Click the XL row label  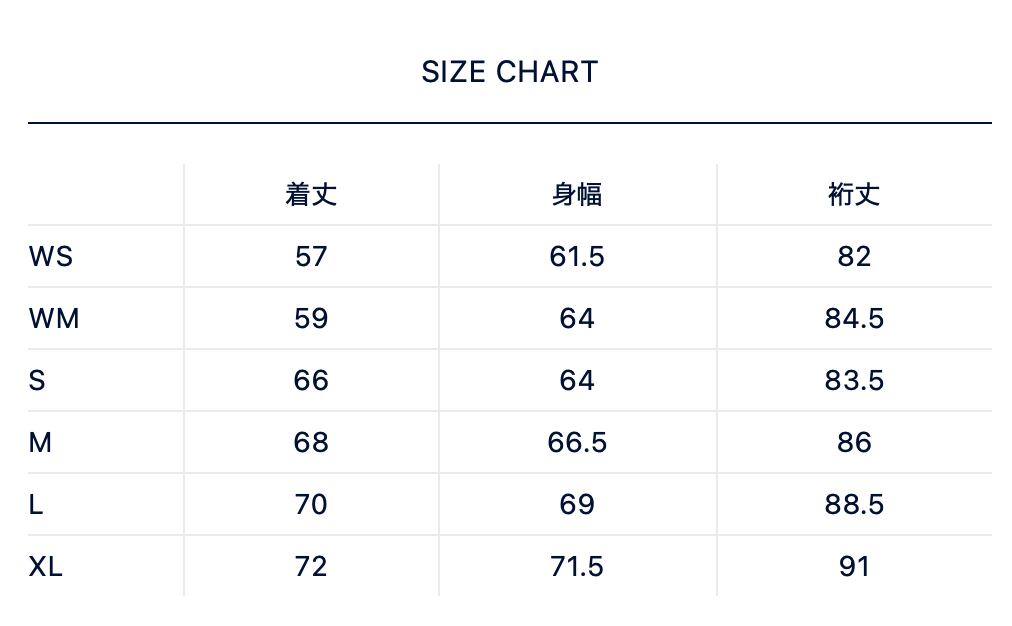click(x=45, y=567)
